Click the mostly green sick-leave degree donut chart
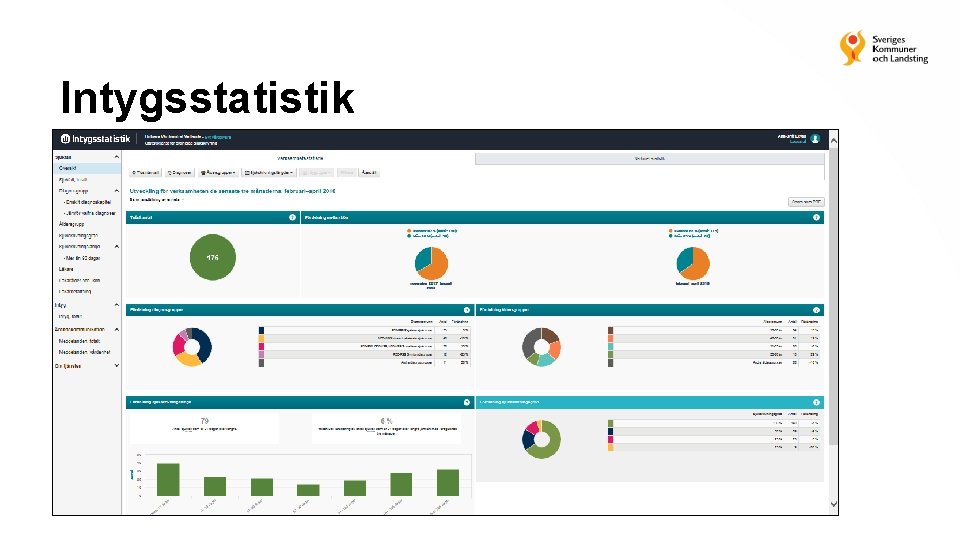Screen dimensions: 960x540 (x=541, y=439)
